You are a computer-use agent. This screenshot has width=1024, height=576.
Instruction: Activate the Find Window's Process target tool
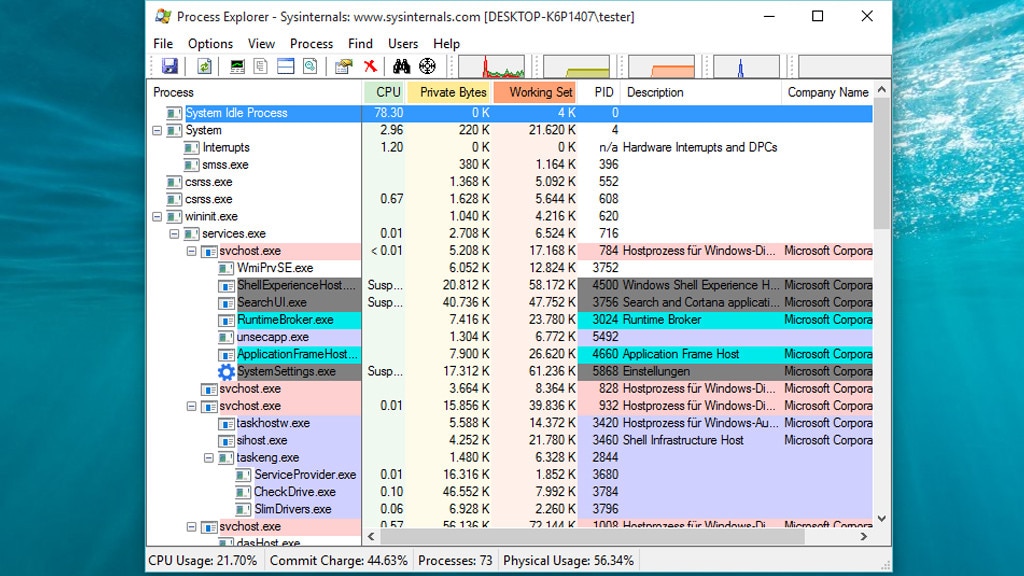[x=426, y=65]
